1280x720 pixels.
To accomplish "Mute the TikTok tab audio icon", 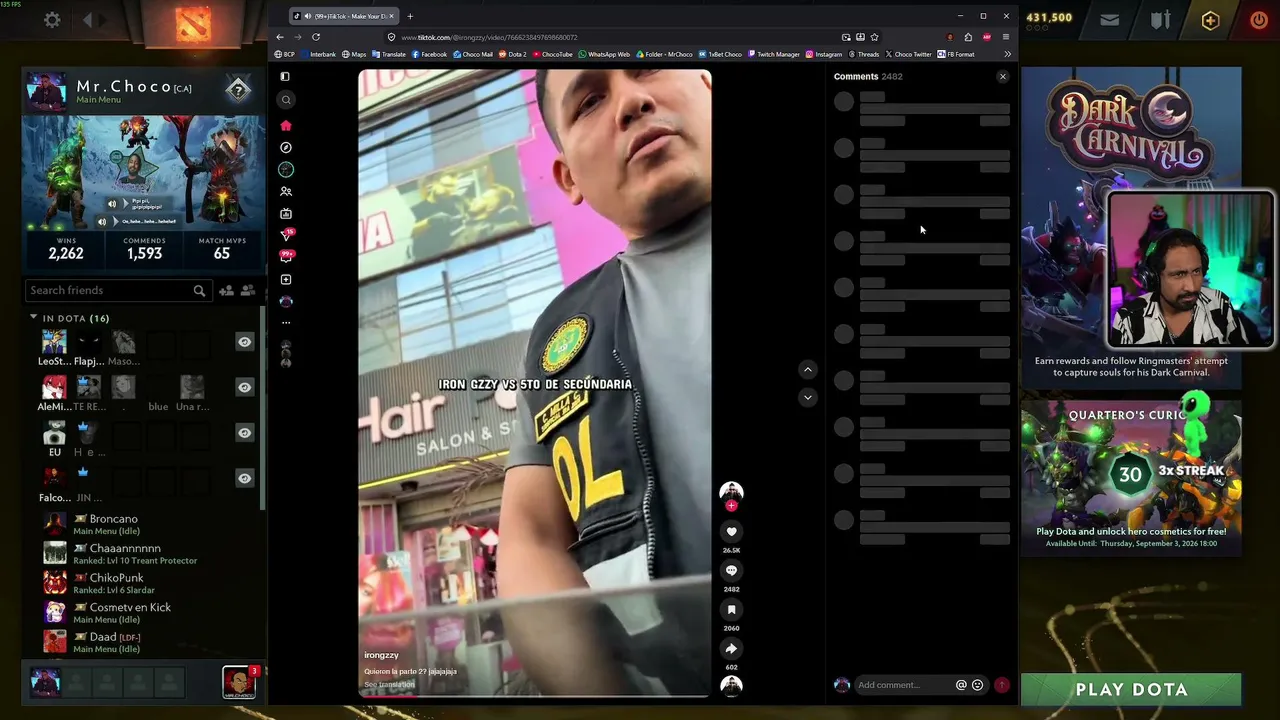I will pyautogui.click(x=306, y=16).
